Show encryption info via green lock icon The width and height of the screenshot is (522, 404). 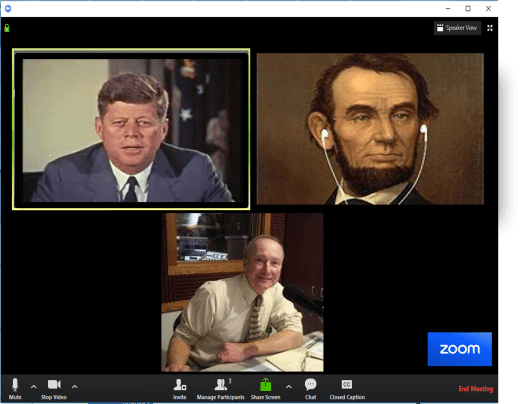pos(7,28)
